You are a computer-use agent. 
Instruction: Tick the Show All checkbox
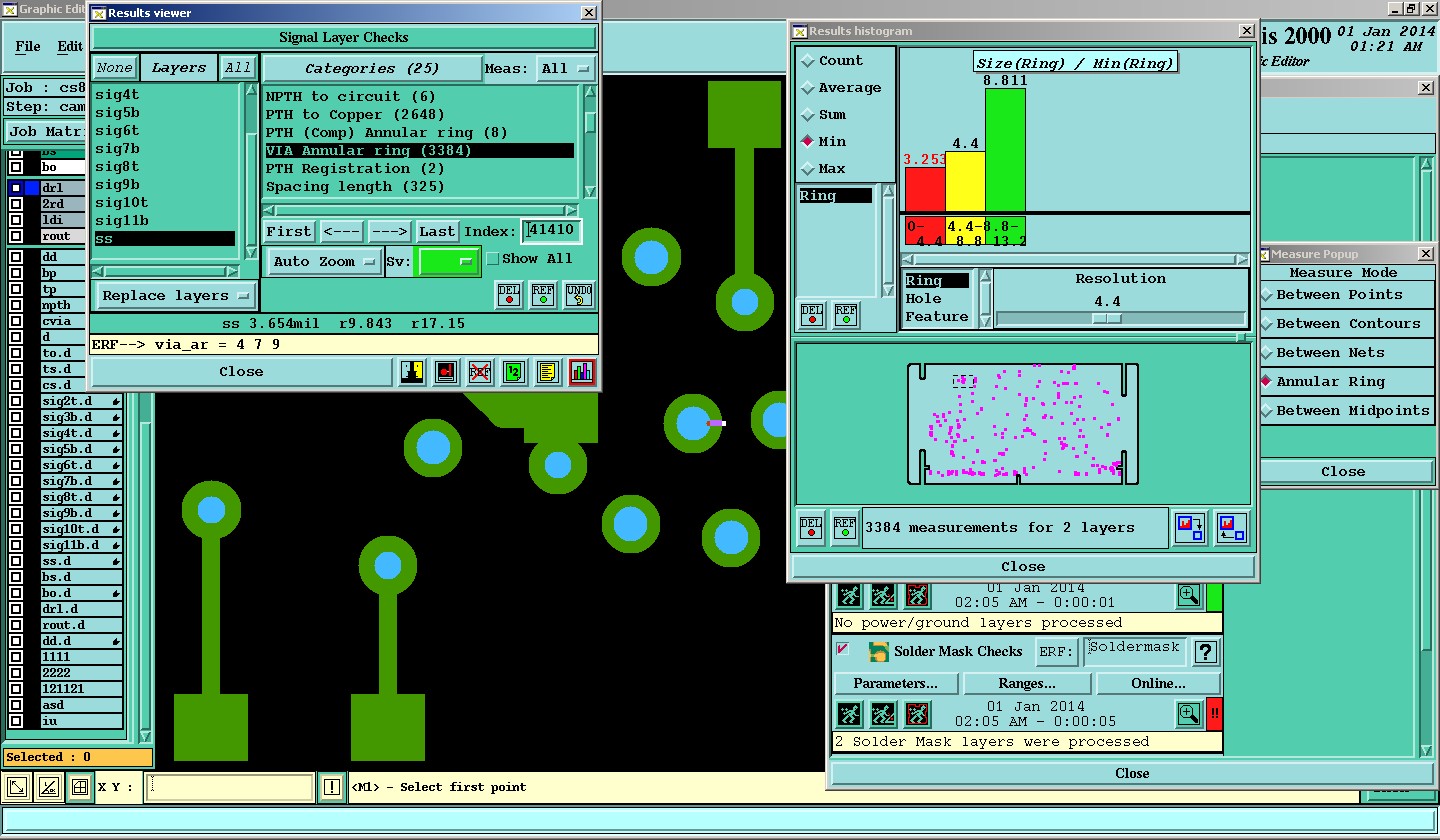pos(492,259)
